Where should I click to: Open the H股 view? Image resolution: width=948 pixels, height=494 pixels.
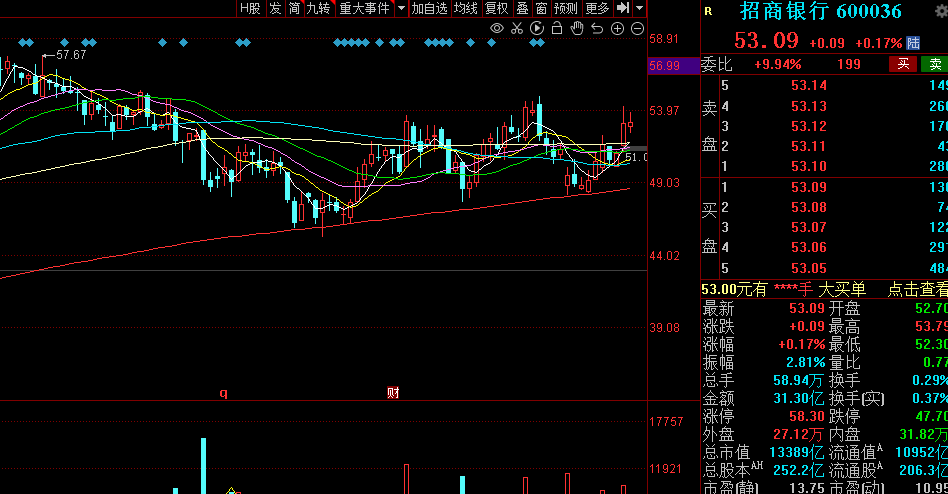[x=250, y=8]
